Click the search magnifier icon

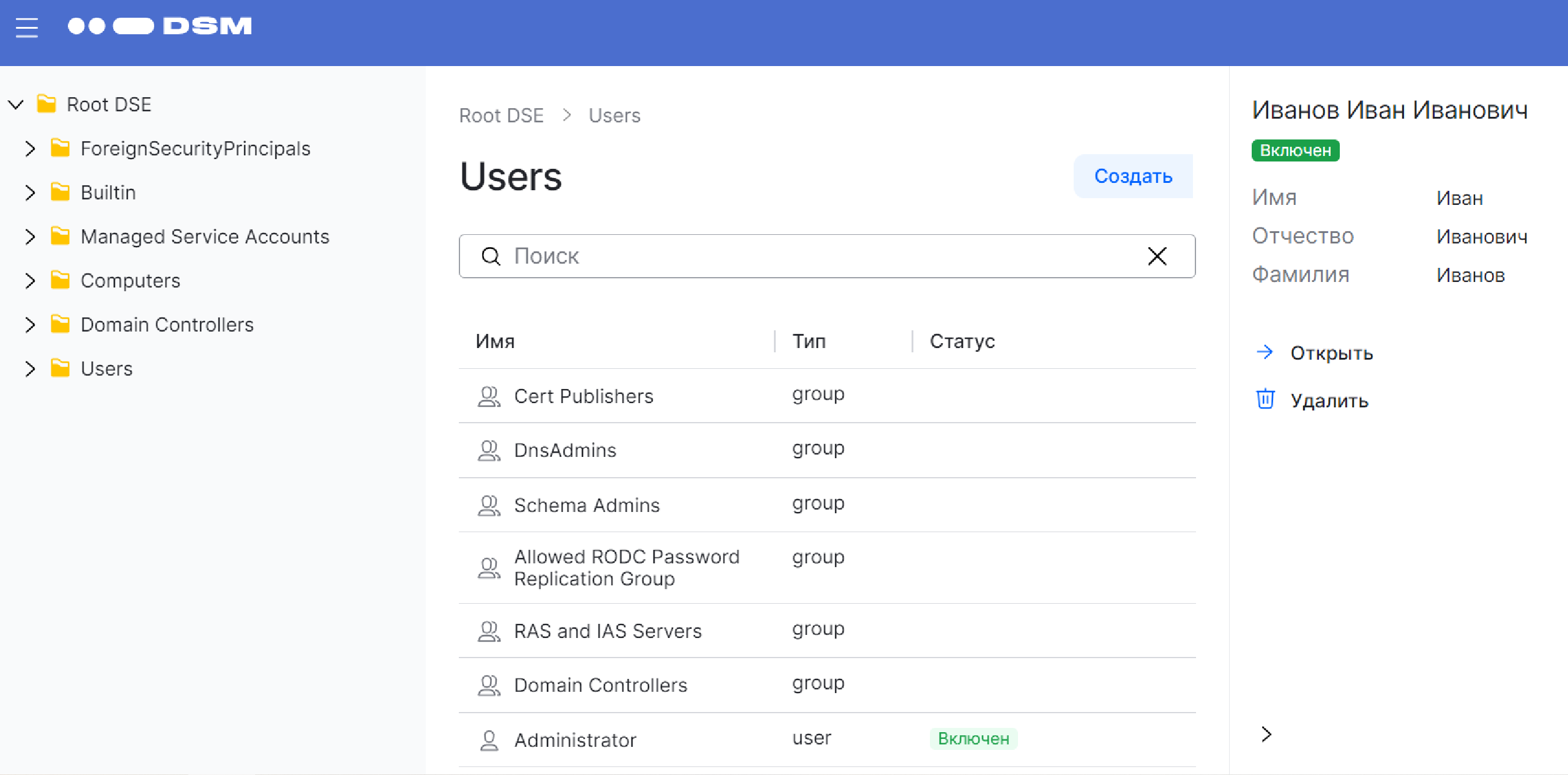(491, 256)
